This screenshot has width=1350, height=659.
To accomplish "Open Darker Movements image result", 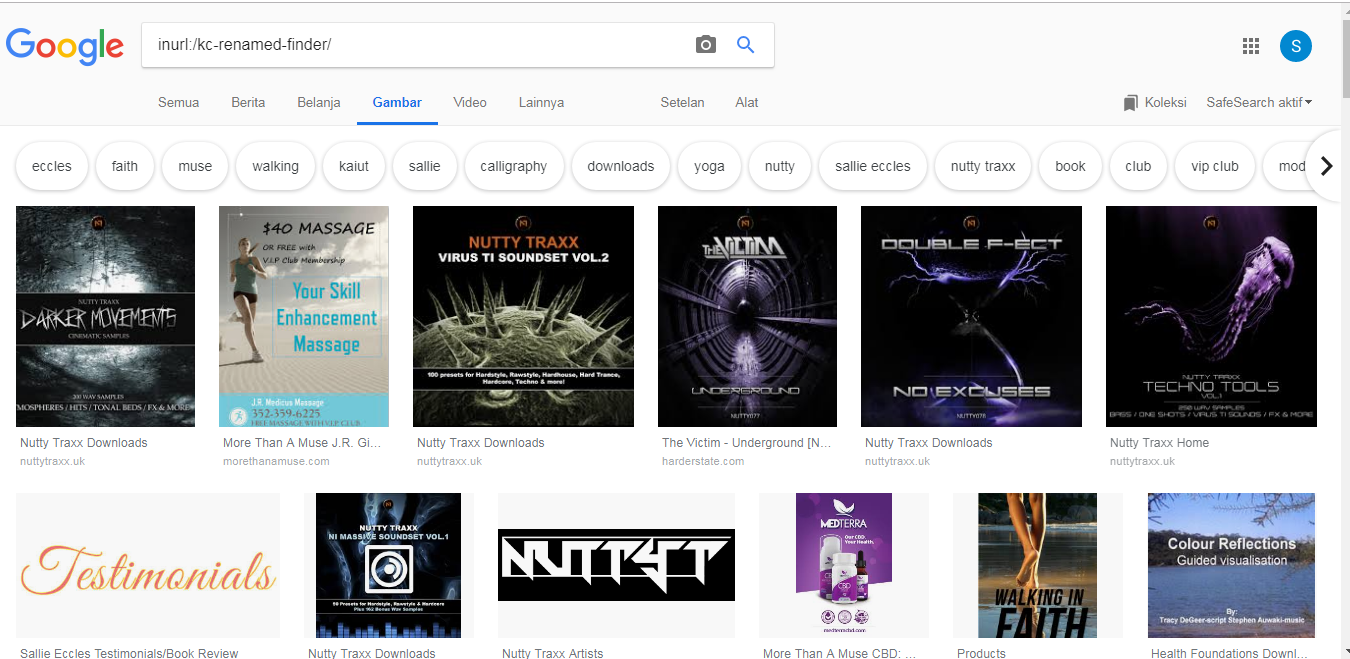I will pyautogui.click(x=105, y=316).
